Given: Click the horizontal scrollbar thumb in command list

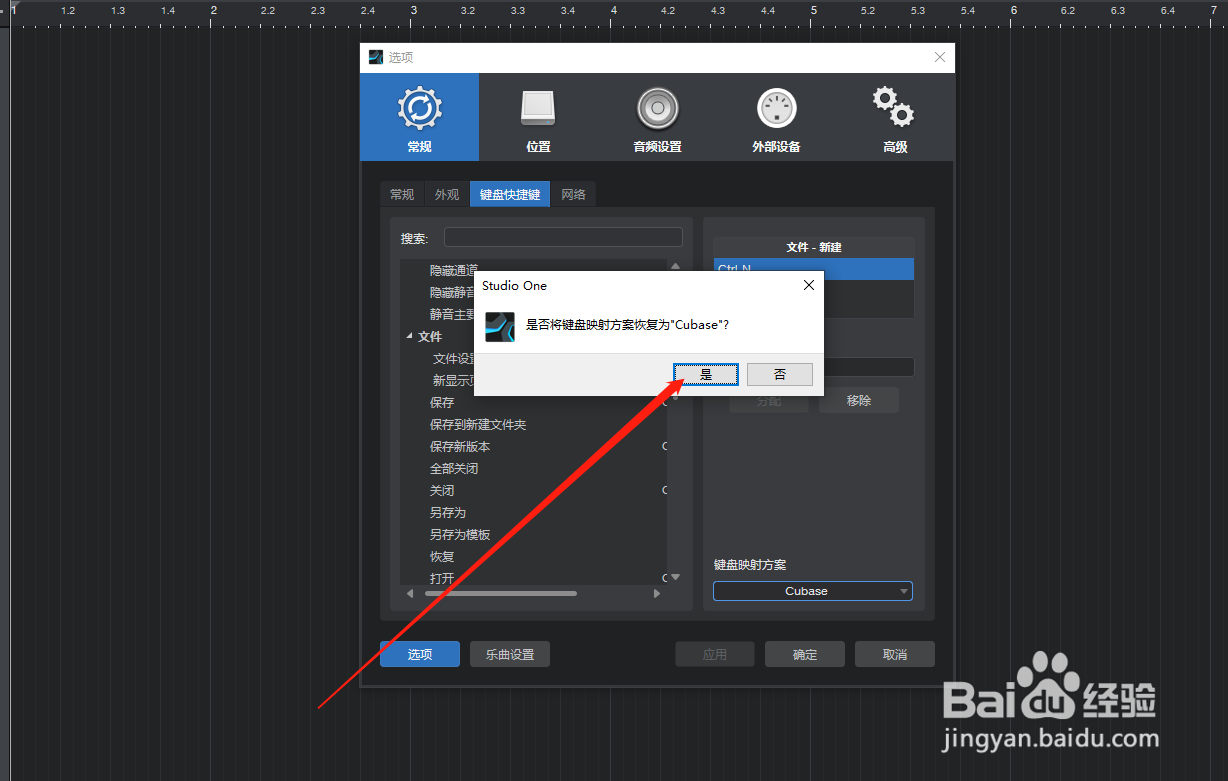Looking at the screenshot, I should (500, 593).
